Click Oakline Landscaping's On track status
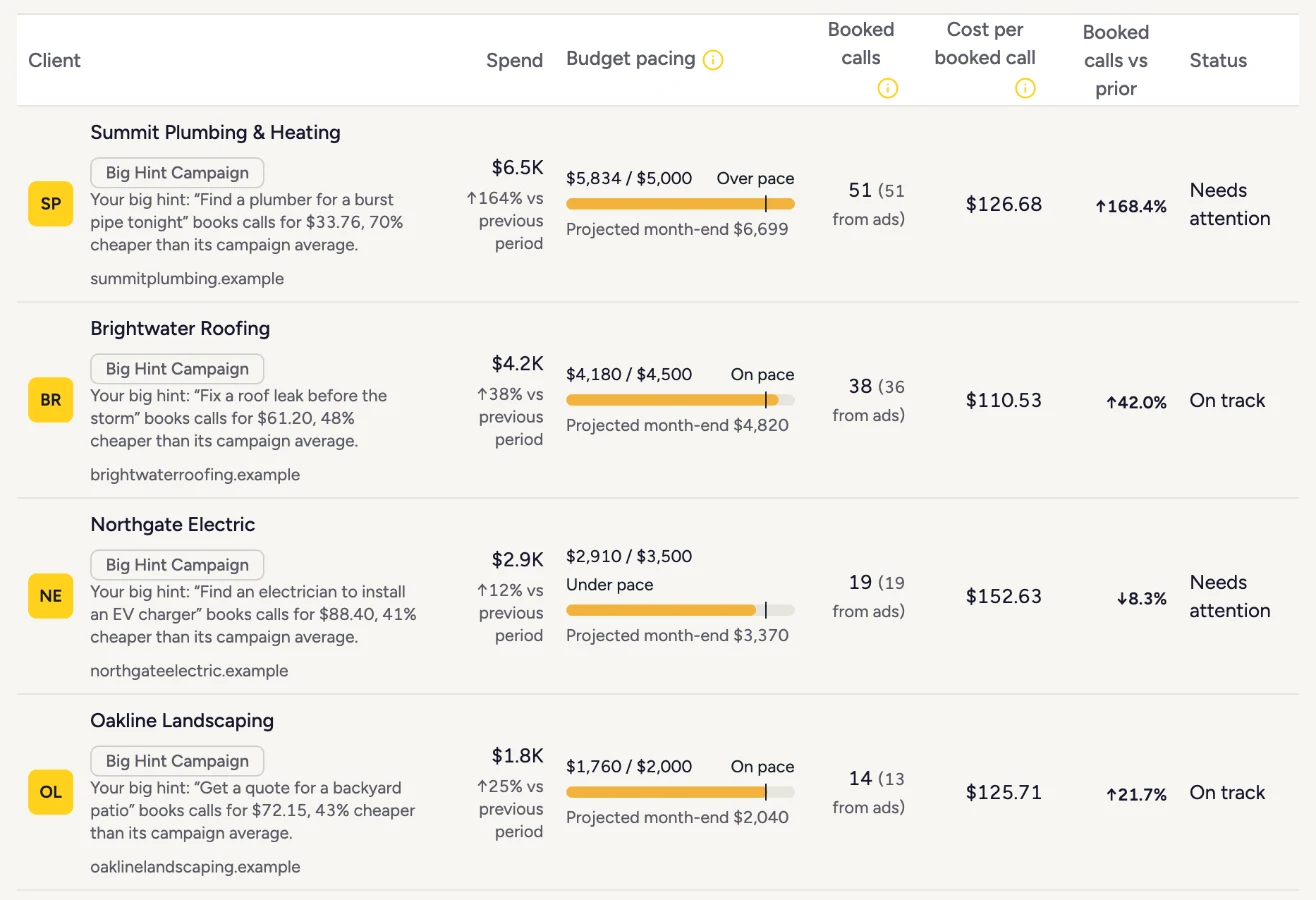Screen dimensions: 1316x900 coord(1227,792)
